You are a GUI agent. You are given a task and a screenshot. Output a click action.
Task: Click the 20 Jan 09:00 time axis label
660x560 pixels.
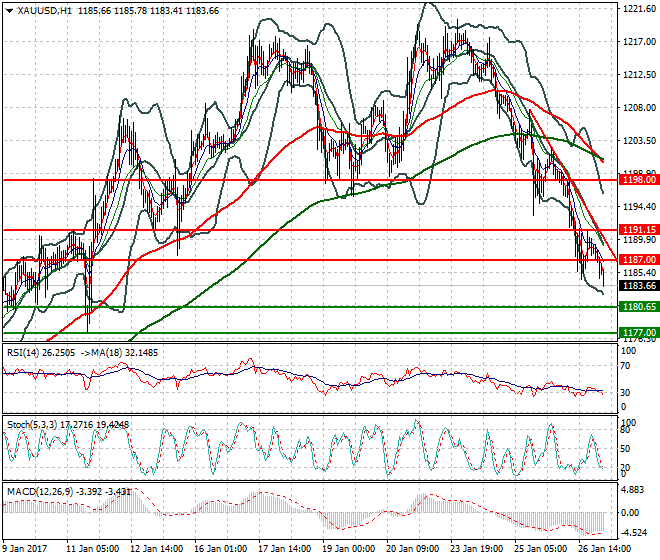(412, 549)
